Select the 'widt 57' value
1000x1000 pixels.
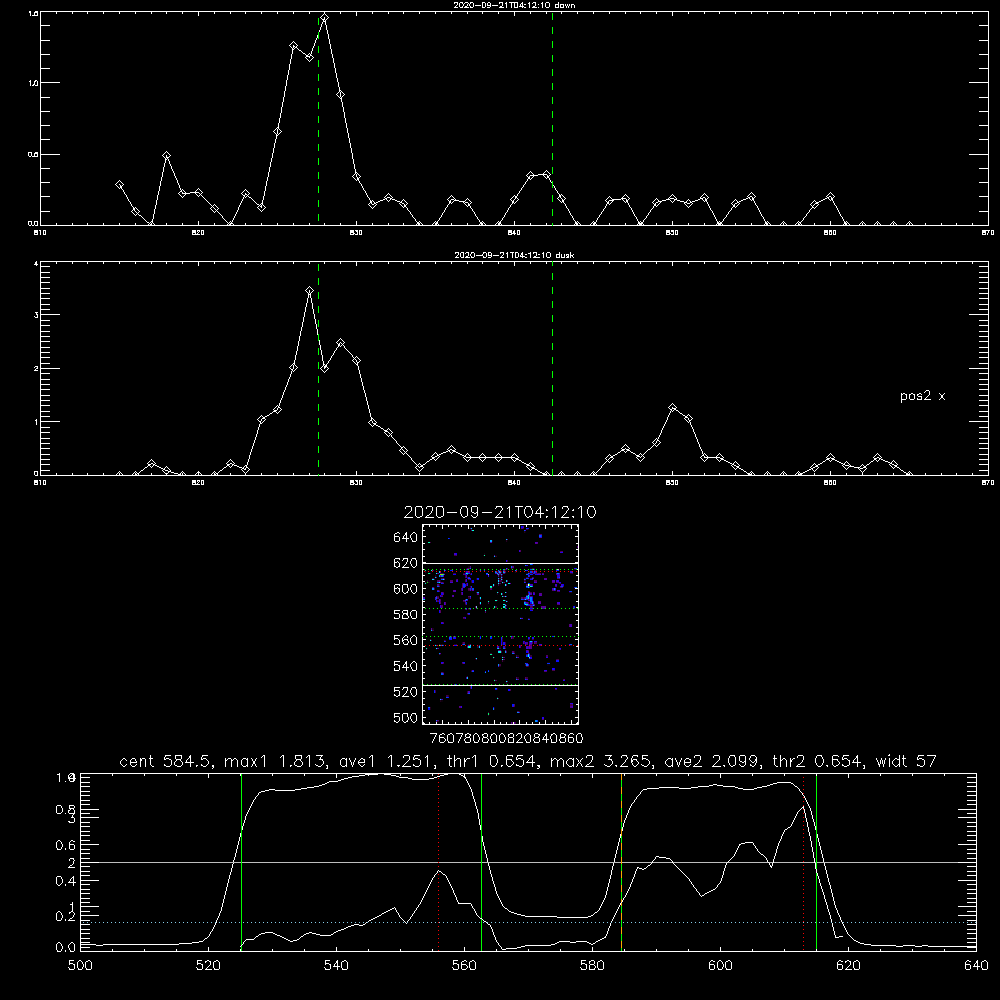(906, 761)
